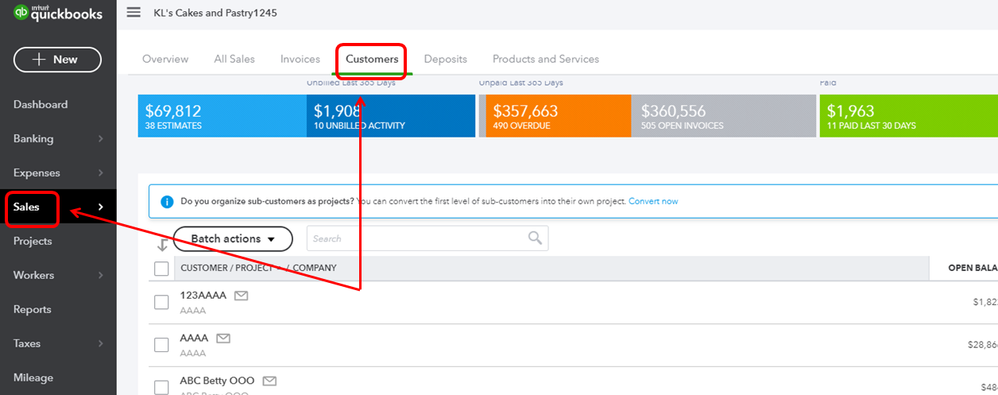Check the box for customer 123AAAA
The image size is (998, 395).
click(162, 302)
